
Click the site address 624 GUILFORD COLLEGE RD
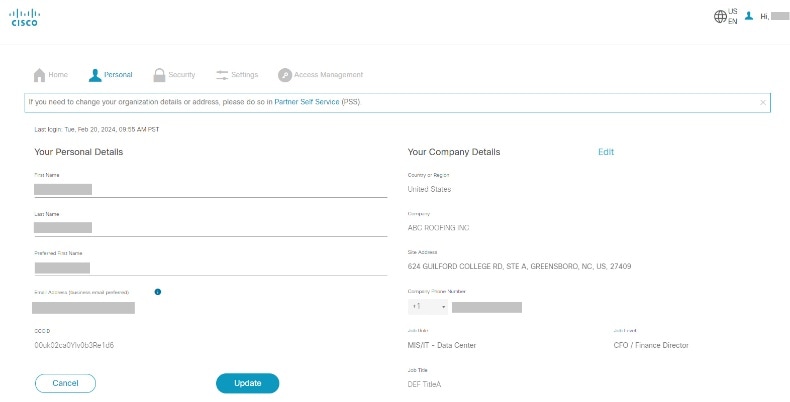[519, 266]
